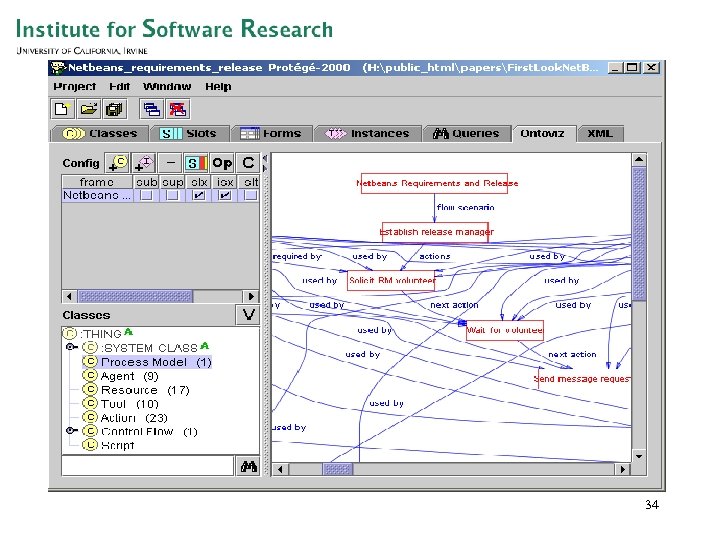
Task: Toggle the sub checkbox for Netbeans row
Action: coord(146,195)
